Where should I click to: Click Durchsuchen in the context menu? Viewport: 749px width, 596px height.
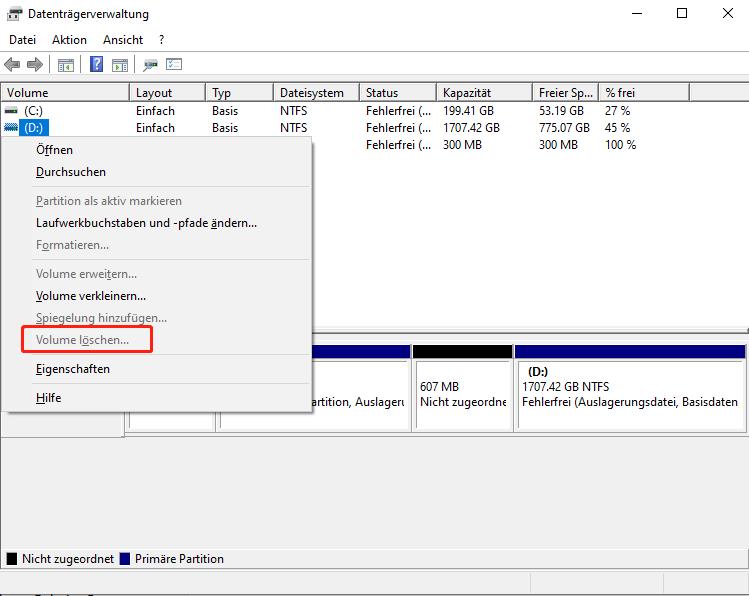click(70, 172)
